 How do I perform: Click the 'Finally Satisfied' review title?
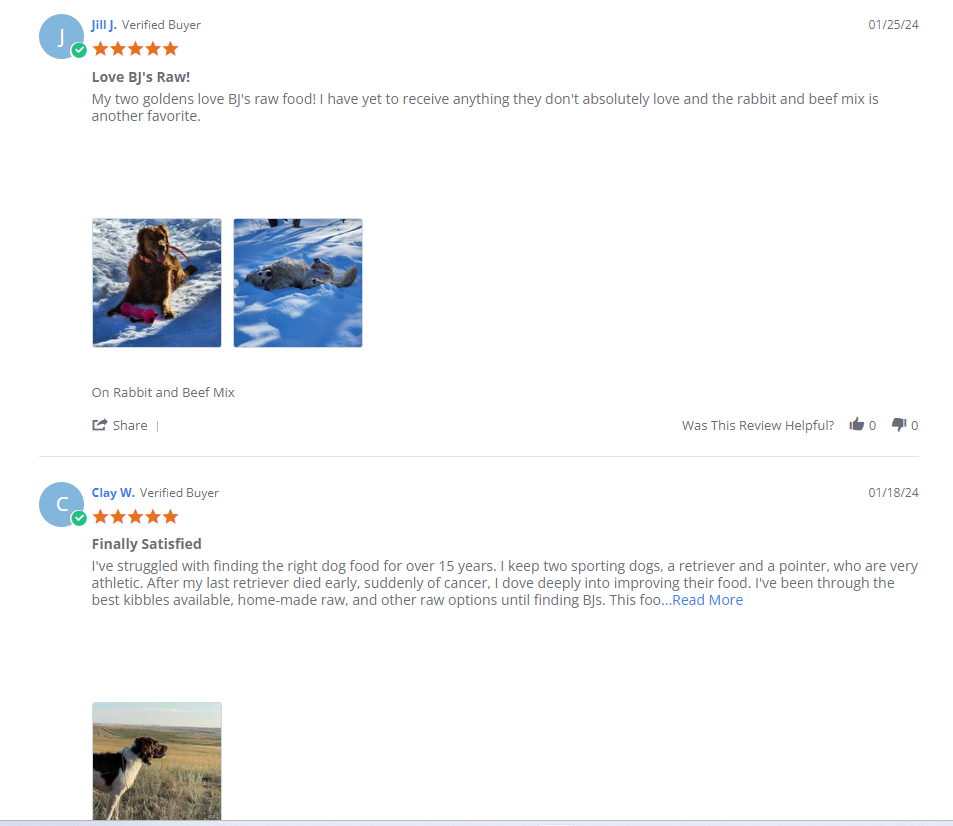tap(146, 544)
